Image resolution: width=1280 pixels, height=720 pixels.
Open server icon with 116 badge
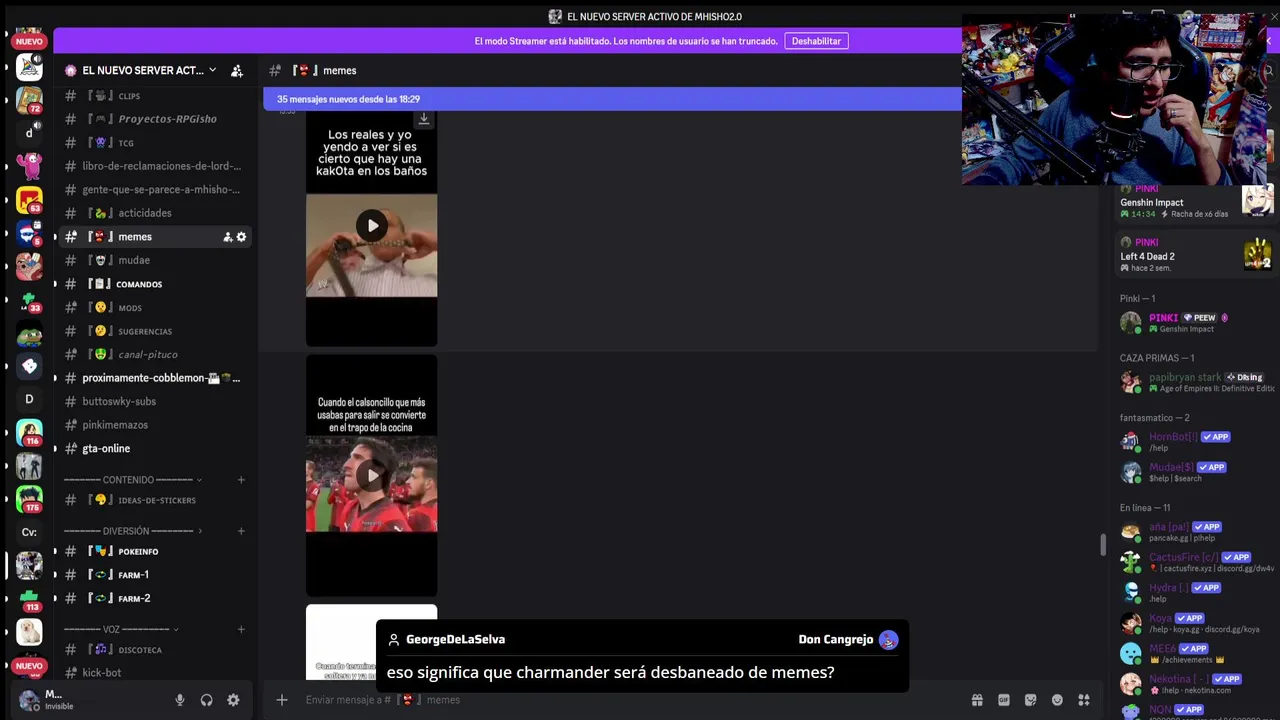29,432
